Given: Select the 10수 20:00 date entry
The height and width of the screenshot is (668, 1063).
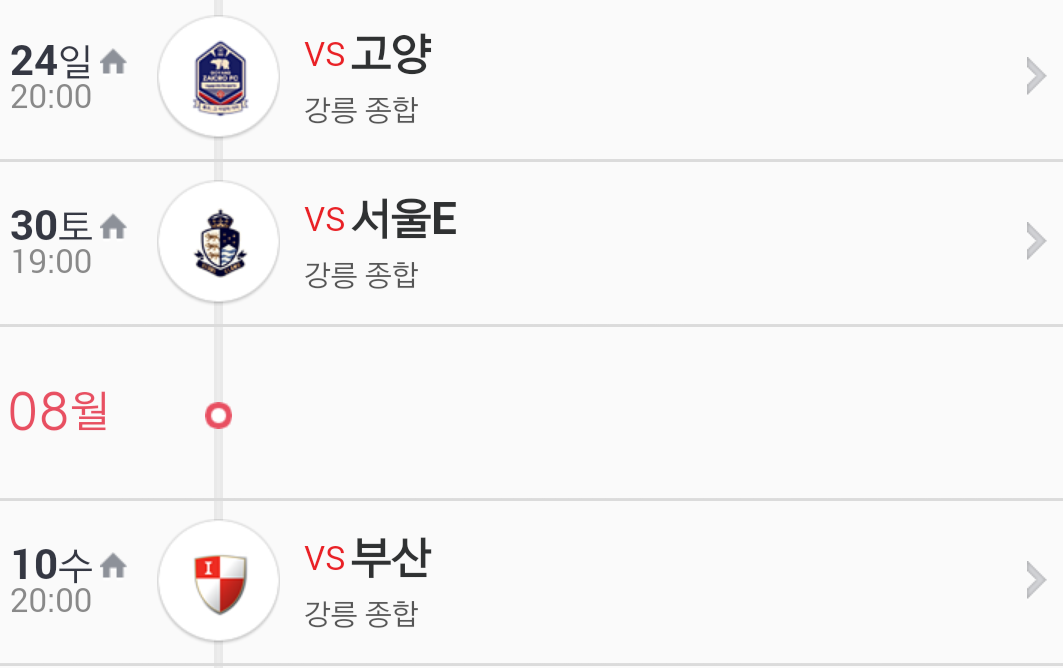Looking at the screenshot, I should [52, 581].
